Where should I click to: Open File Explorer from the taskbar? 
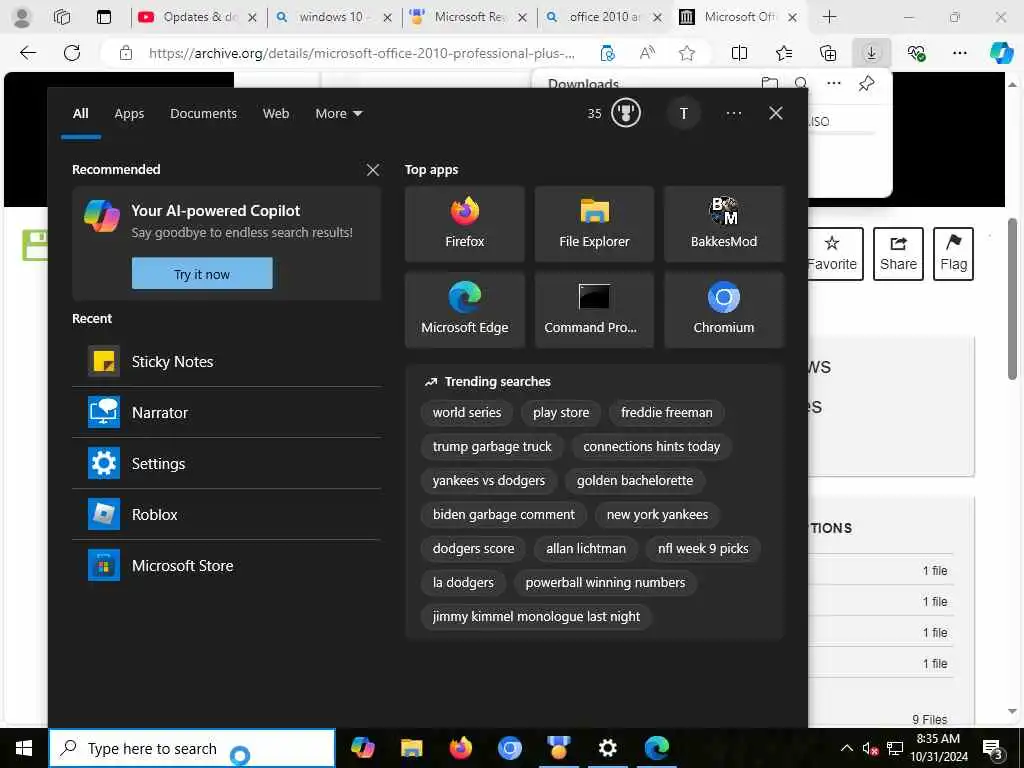point(411,748)
